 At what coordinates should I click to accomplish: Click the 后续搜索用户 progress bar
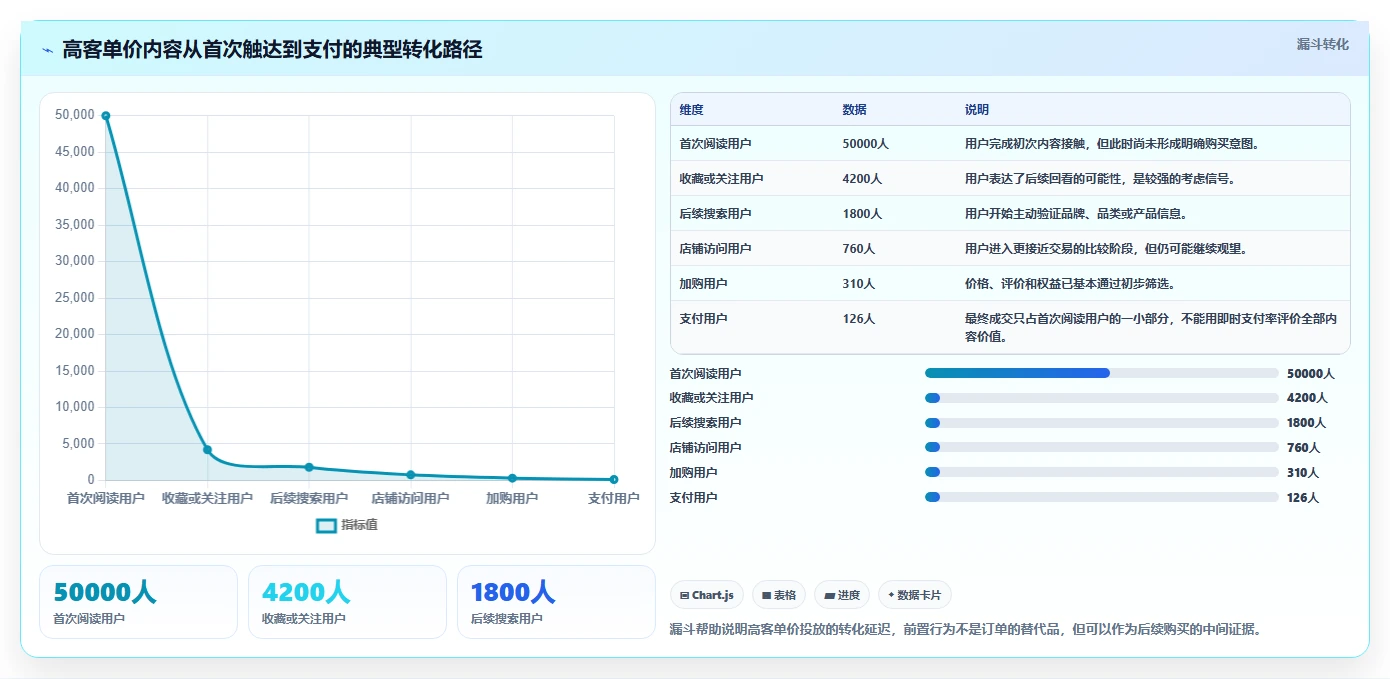coord(1102,423)
